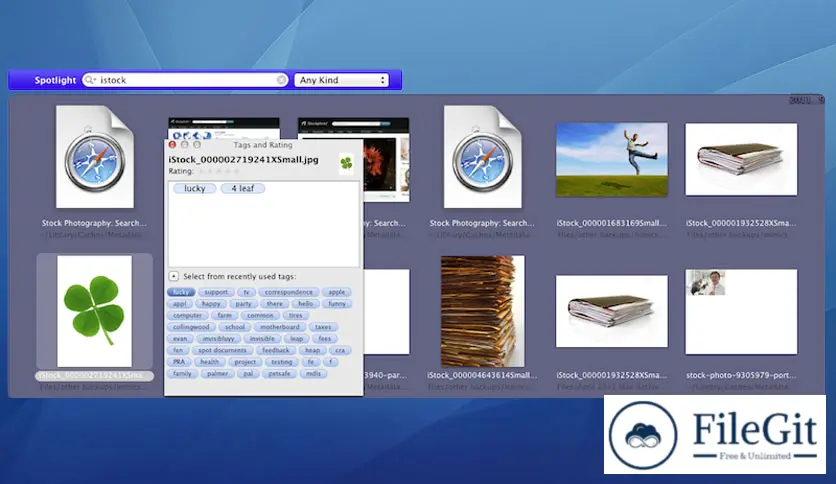
Task: Minimize the Tags and Rating window
Action: click(184, 144)
